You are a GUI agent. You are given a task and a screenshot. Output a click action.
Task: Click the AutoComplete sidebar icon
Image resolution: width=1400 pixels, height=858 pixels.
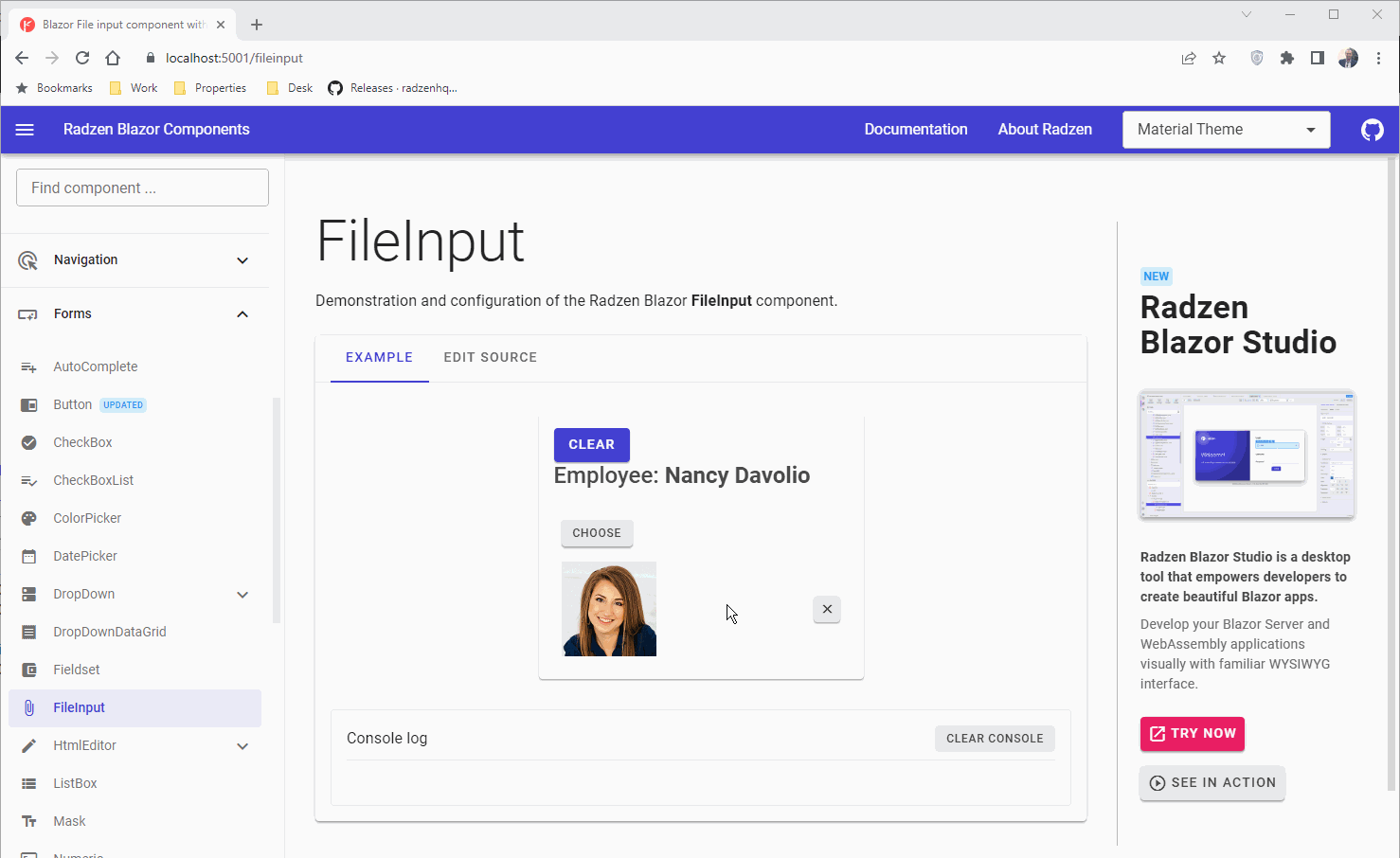click(x=29, y=366)
